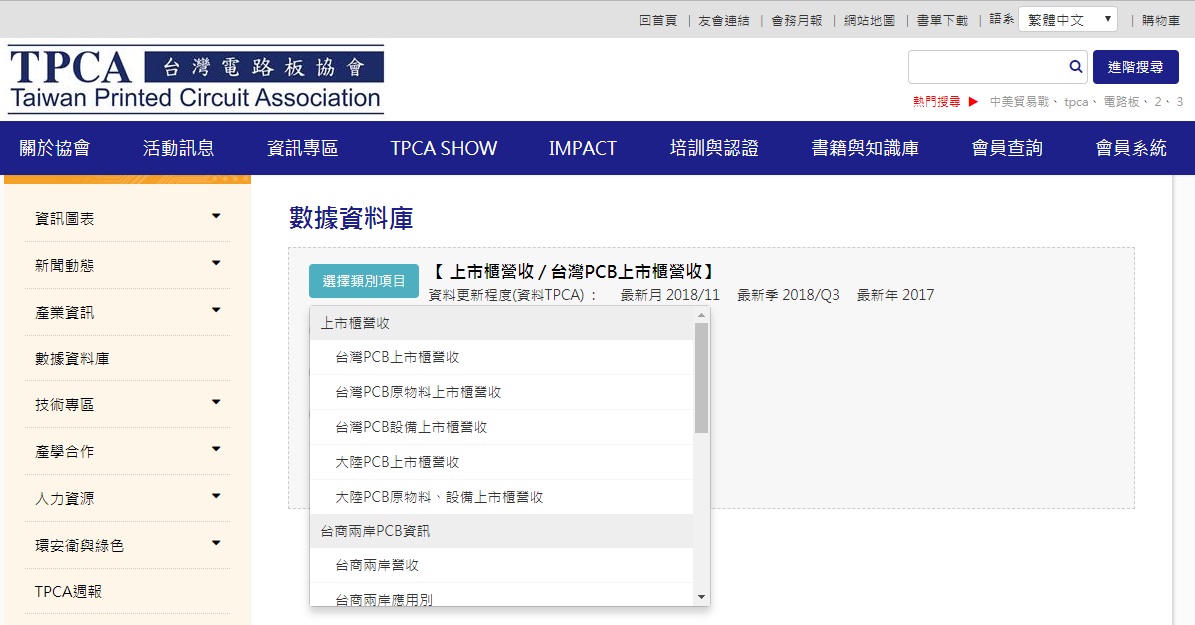Select 大陸PCB原物料、設備上市櫃營收 from the list

tap(501, 497)
